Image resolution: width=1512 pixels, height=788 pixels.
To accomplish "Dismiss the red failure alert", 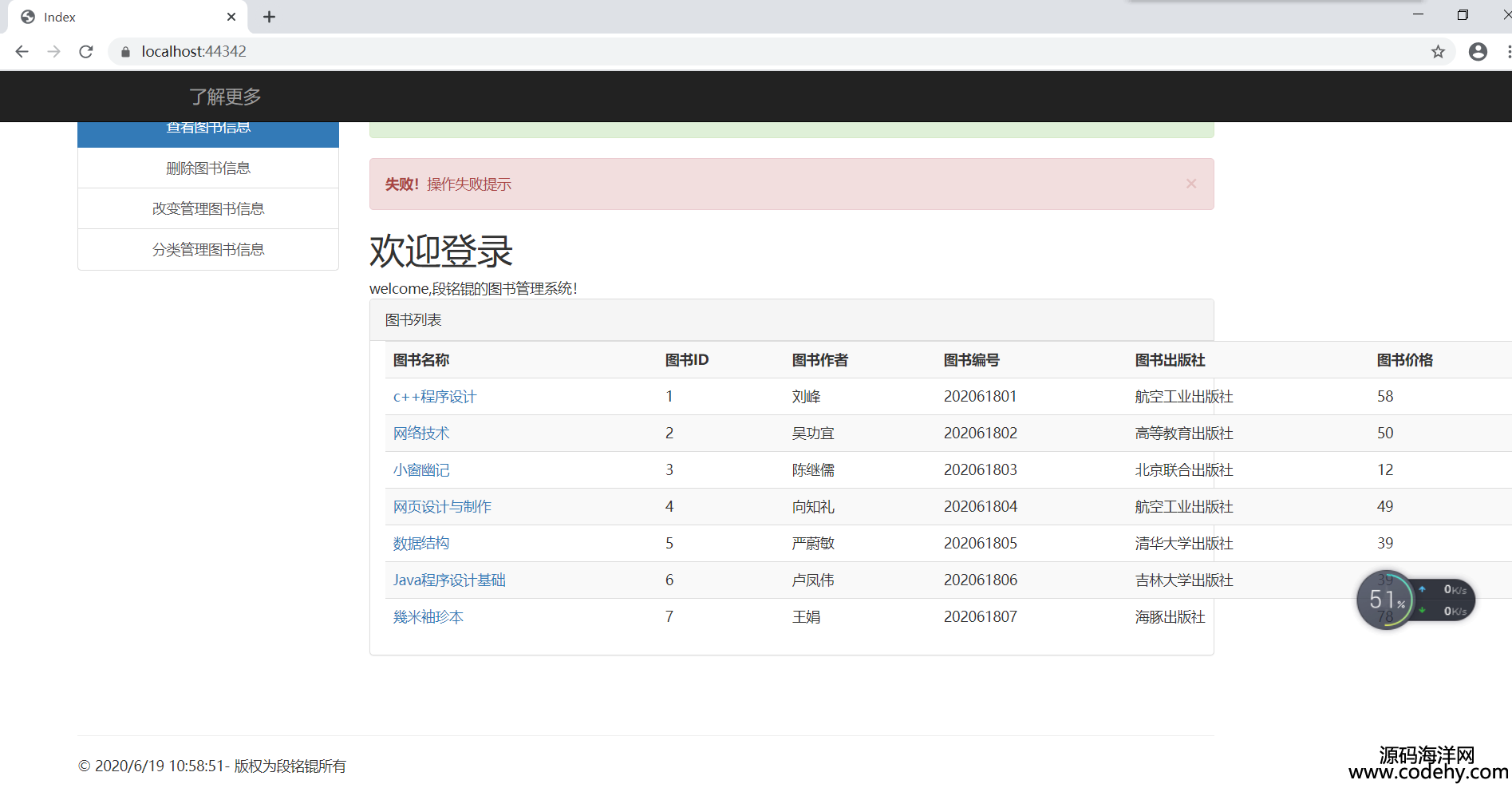I will point(1190,184).
